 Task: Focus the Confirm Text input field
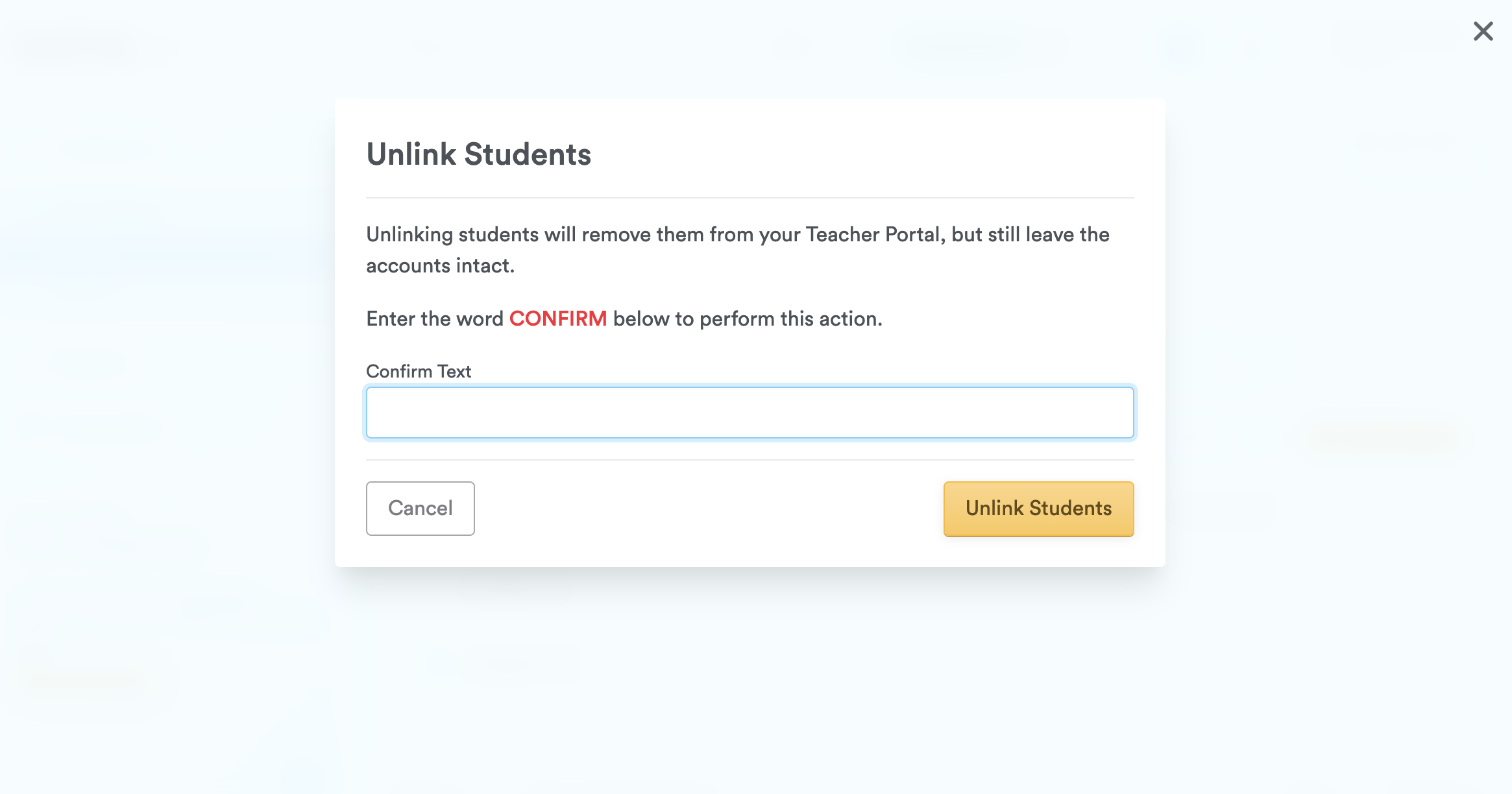[x=750, y=413]
